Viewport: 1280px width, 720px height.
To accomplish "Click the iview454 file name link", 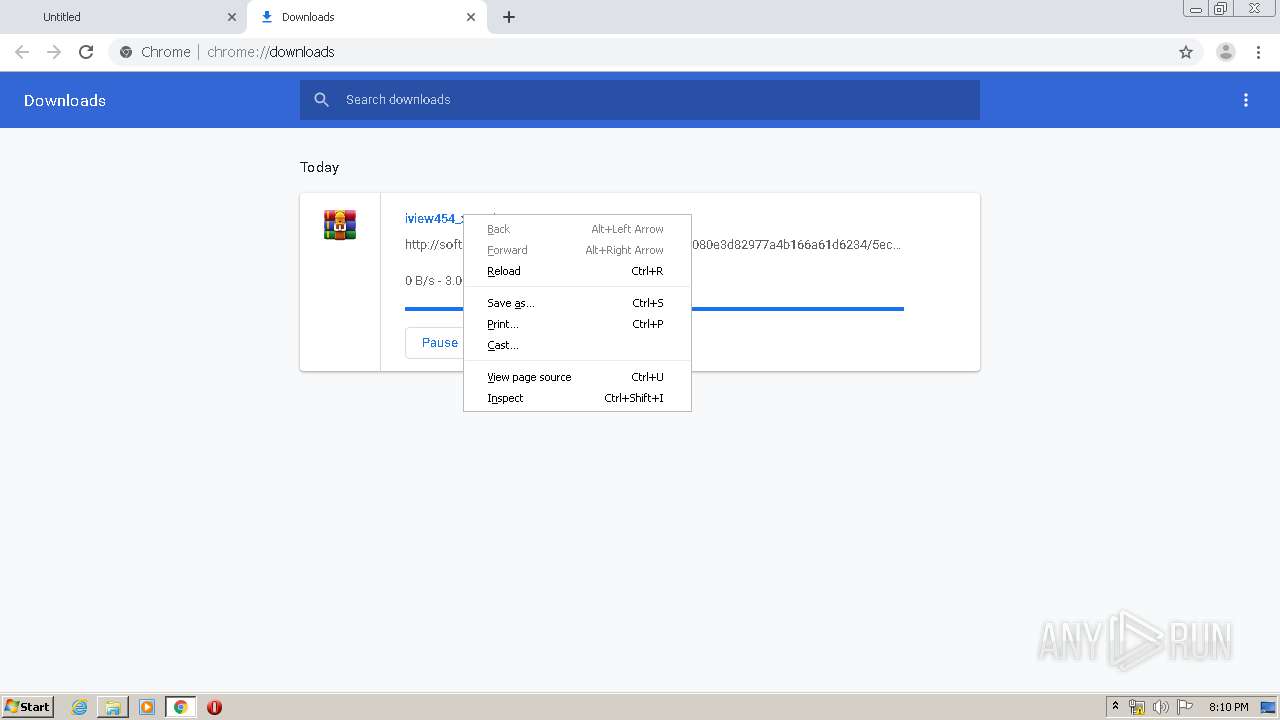I will pyautogui.click(x=434, y=219).
